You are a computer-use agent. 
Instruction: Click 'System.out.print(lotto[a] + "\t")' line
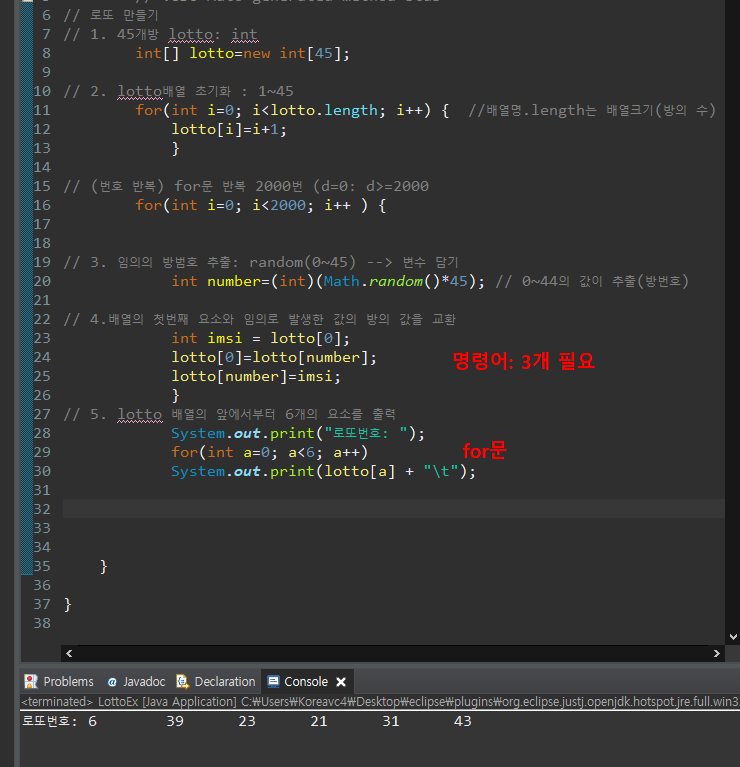point(323,472)
